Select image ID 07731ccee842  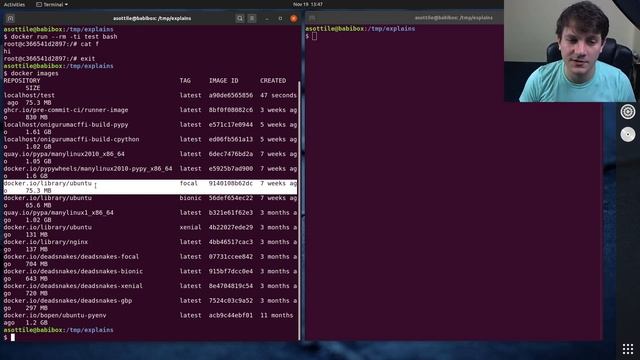(231, 257)
